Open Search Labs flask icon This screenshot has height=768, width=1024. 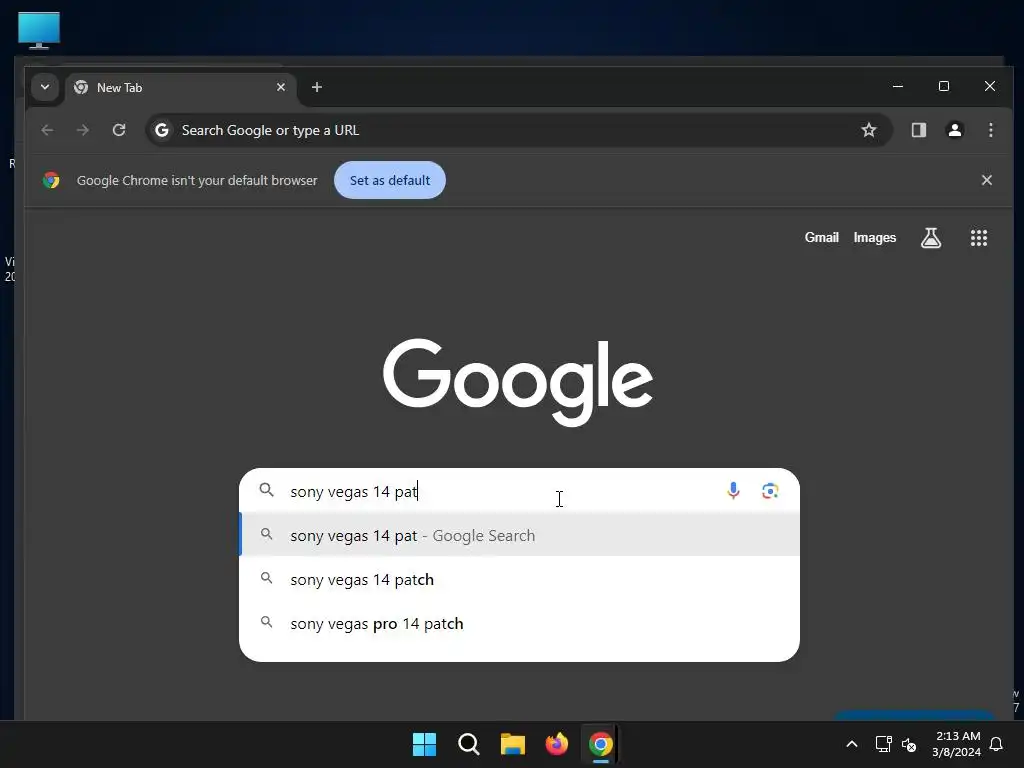click(x=931, y=238)
